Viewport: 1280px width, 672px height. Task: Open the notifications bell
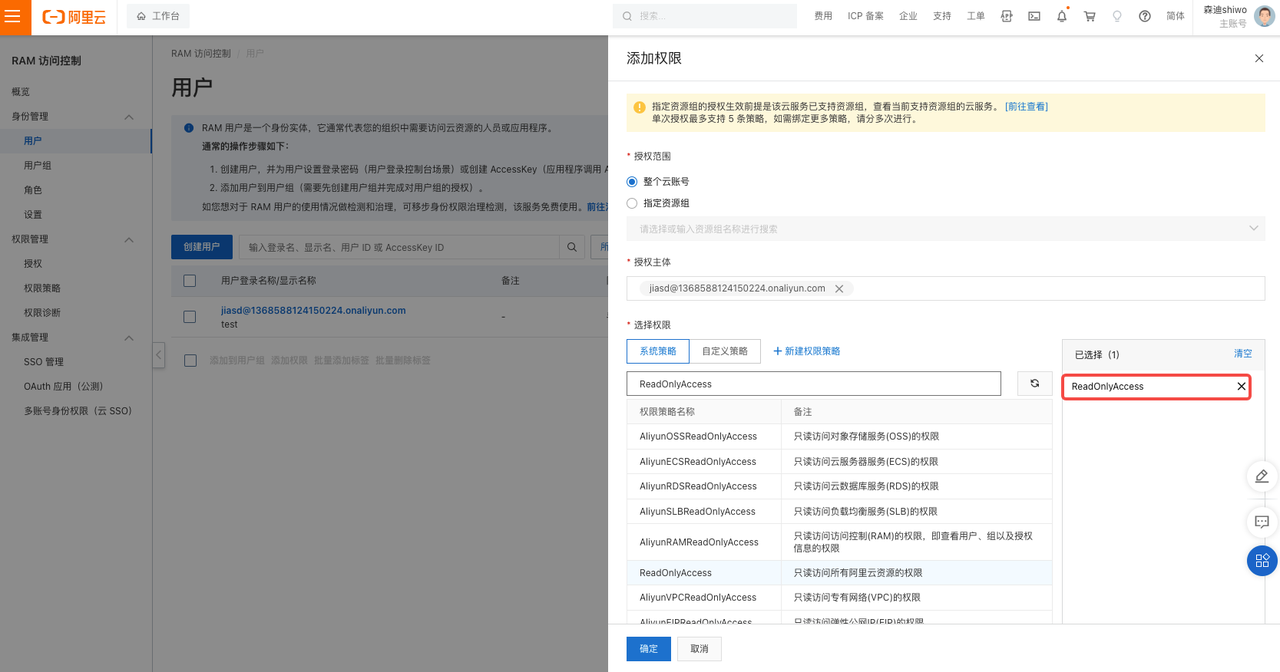(x=1062, y=16)
